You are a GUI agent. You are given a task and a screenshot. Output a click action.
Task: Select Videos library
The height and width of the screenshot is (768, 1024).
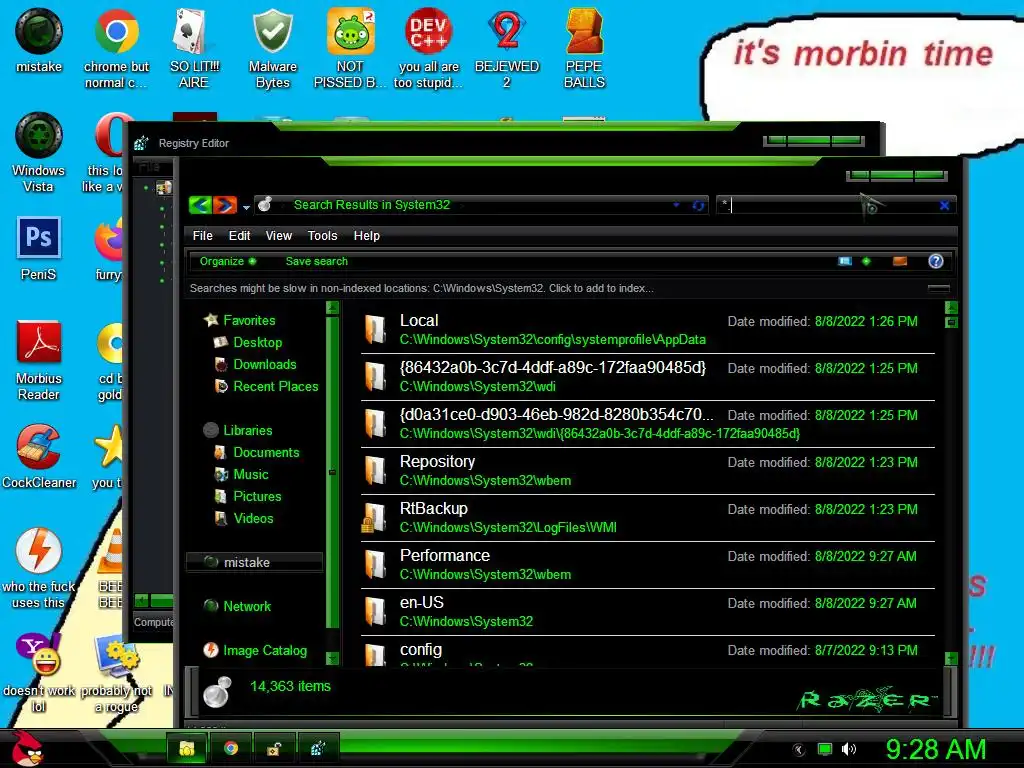244,519
